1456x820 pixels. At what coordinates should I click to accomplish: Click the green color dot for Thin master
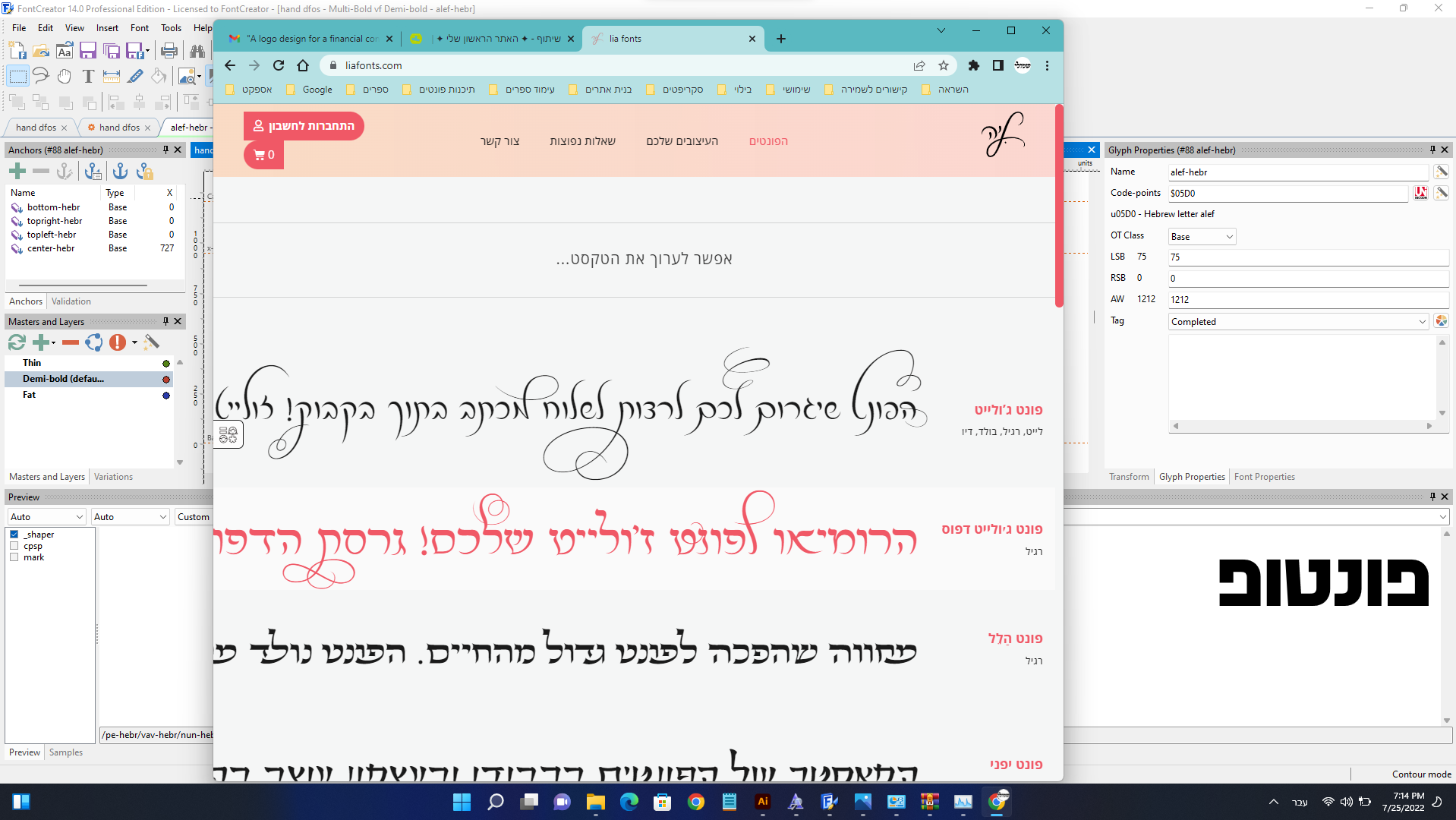pos(166,364)
